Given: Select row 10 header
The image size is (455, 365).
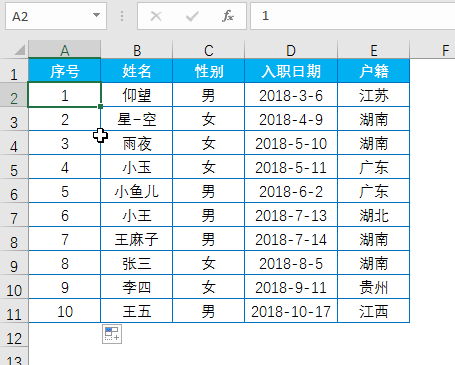Looking at the screenshot, I should 14,287.
